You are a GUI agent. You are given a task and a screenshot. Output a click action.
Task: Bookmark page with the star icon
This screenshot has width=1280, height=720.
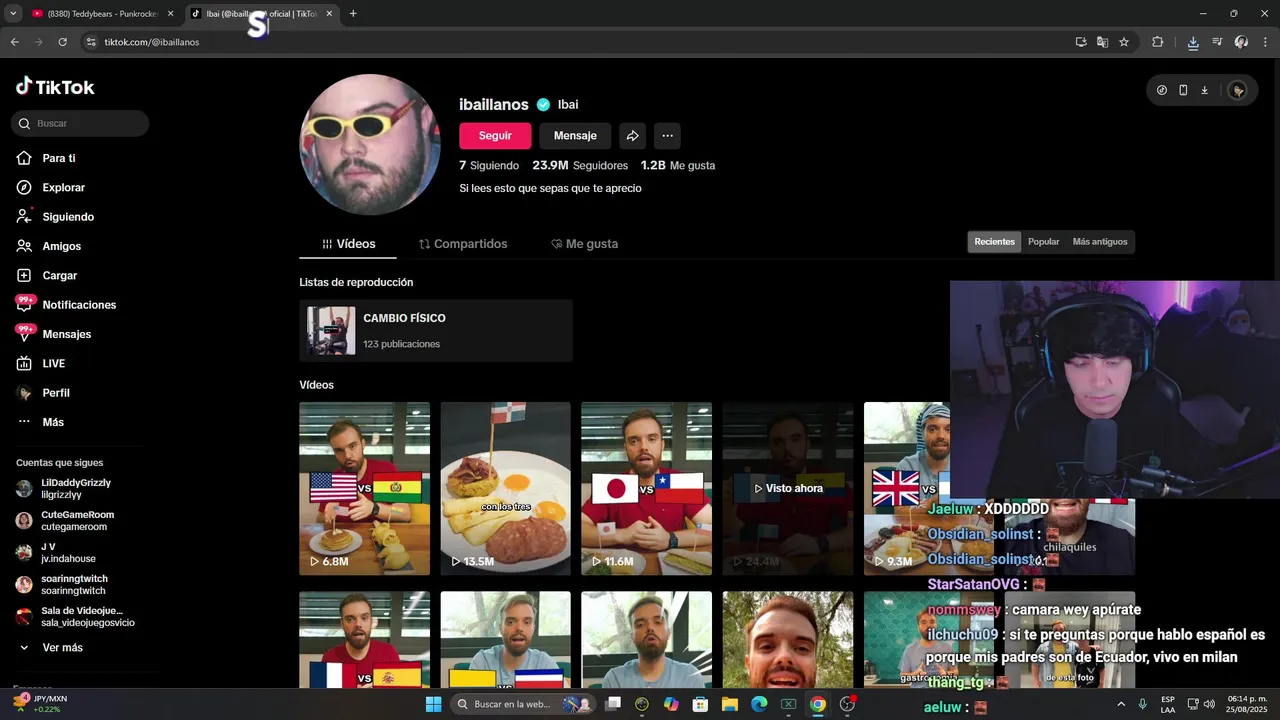1124,42
